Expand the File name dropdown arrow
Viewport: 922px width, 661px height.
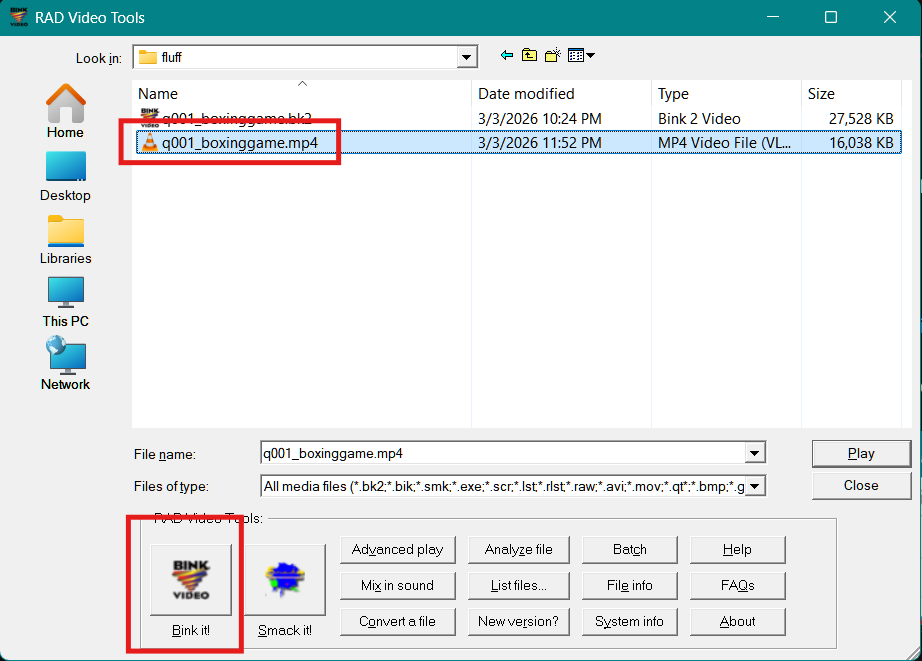pos(754,453)
